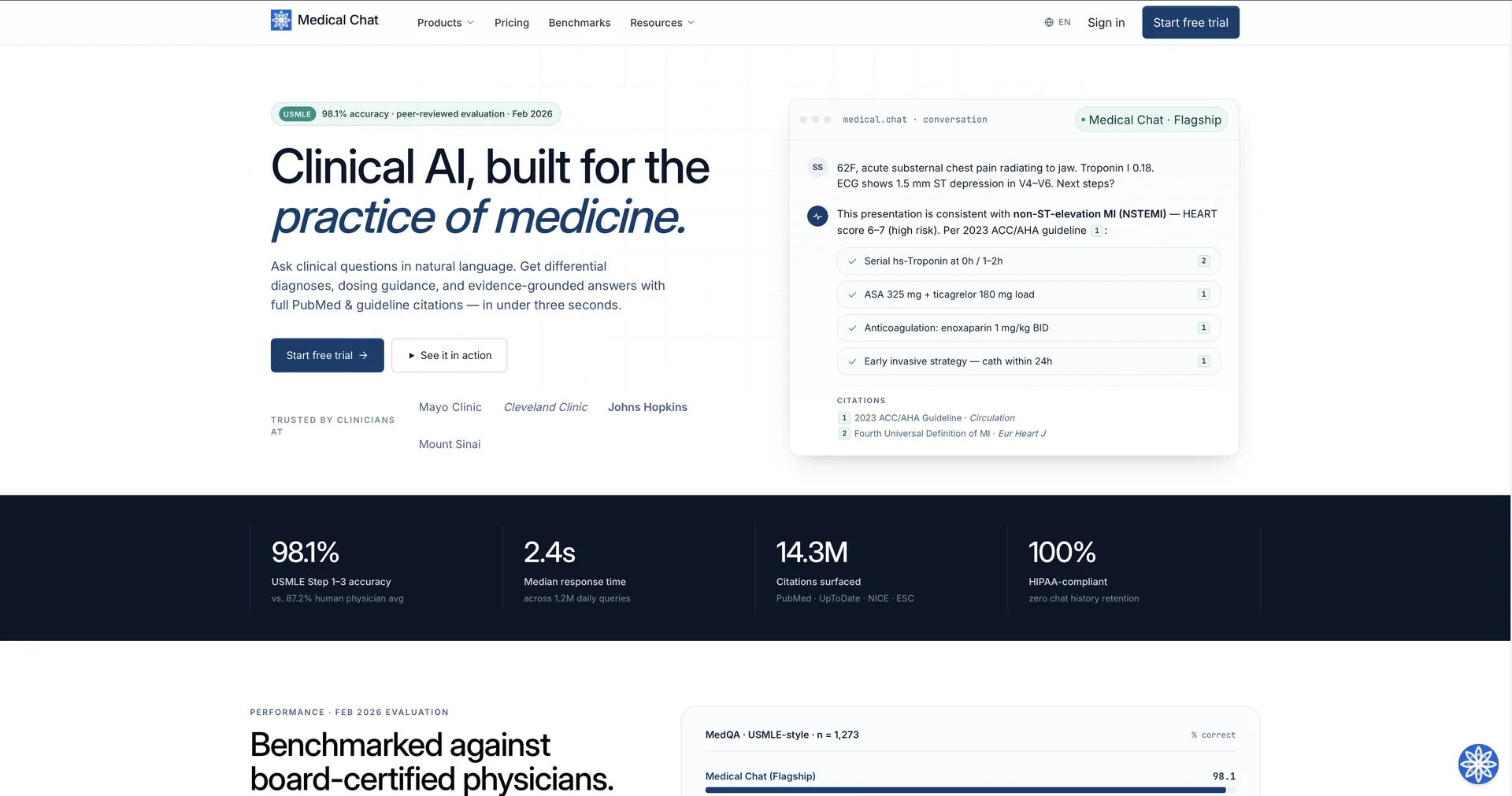
Task: Click the SS user avatar
Action: click(x=817, y=168)
